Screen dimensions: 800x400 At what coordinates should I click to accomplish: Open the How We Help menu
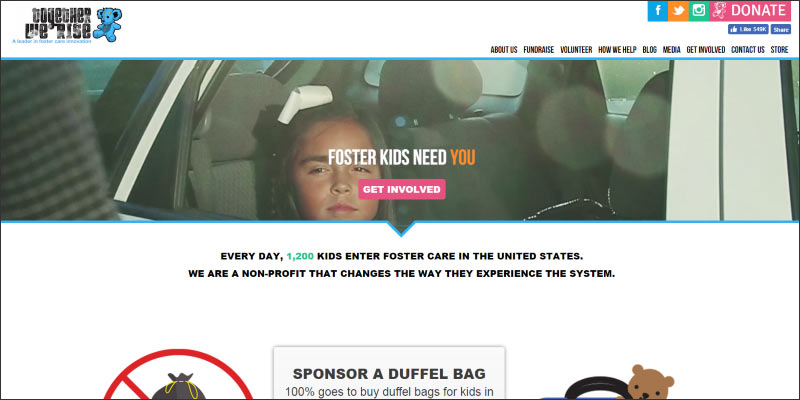tap(617, 50)
